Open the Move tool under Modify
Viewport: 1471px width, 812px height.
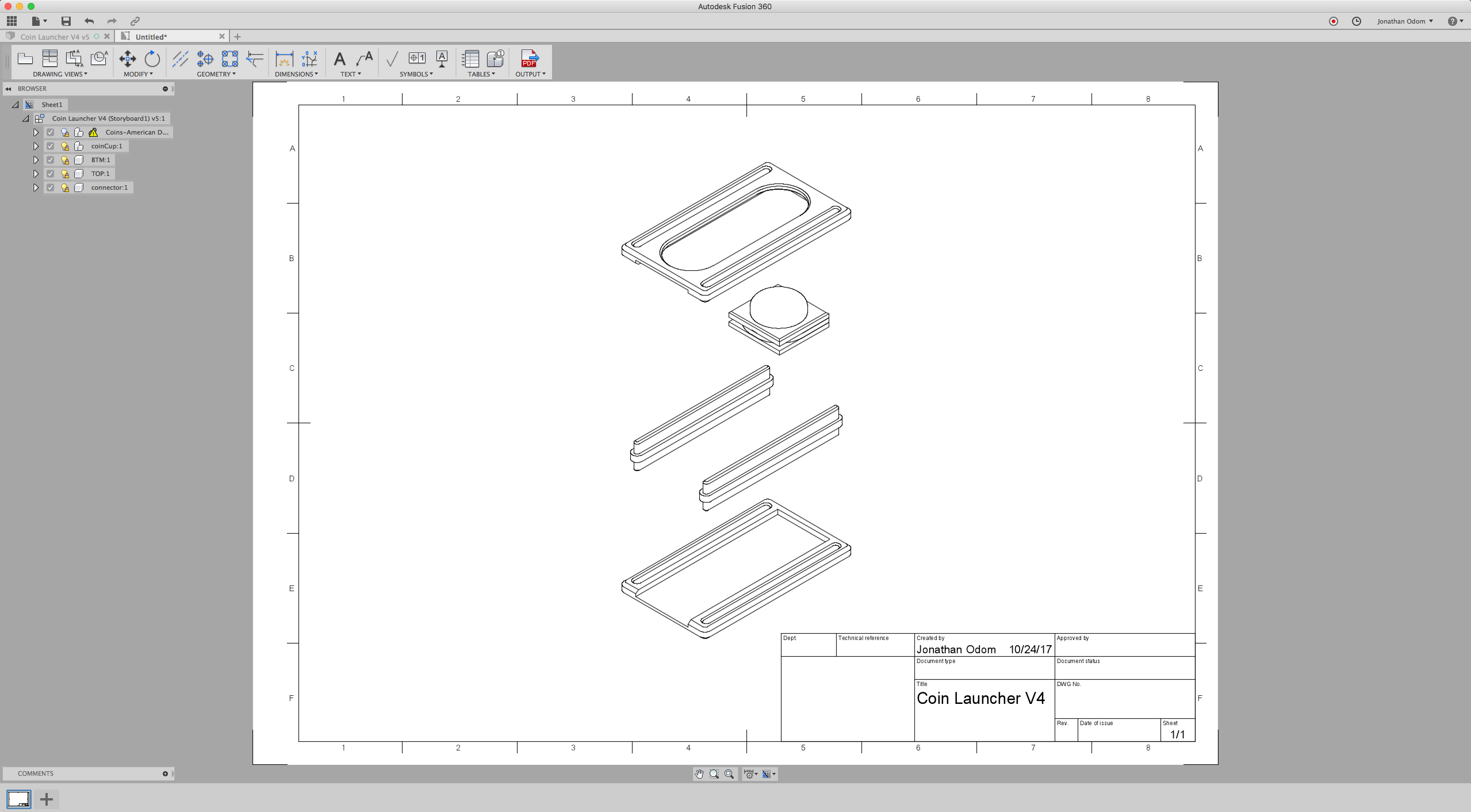[x=127, y=59]
